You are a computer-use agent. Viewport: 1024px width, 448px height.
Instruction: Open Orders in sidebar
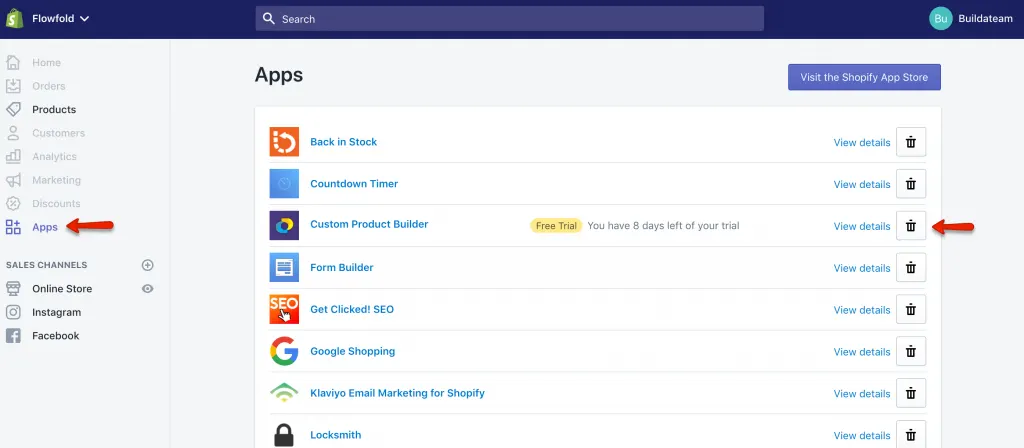coord(49,86)
